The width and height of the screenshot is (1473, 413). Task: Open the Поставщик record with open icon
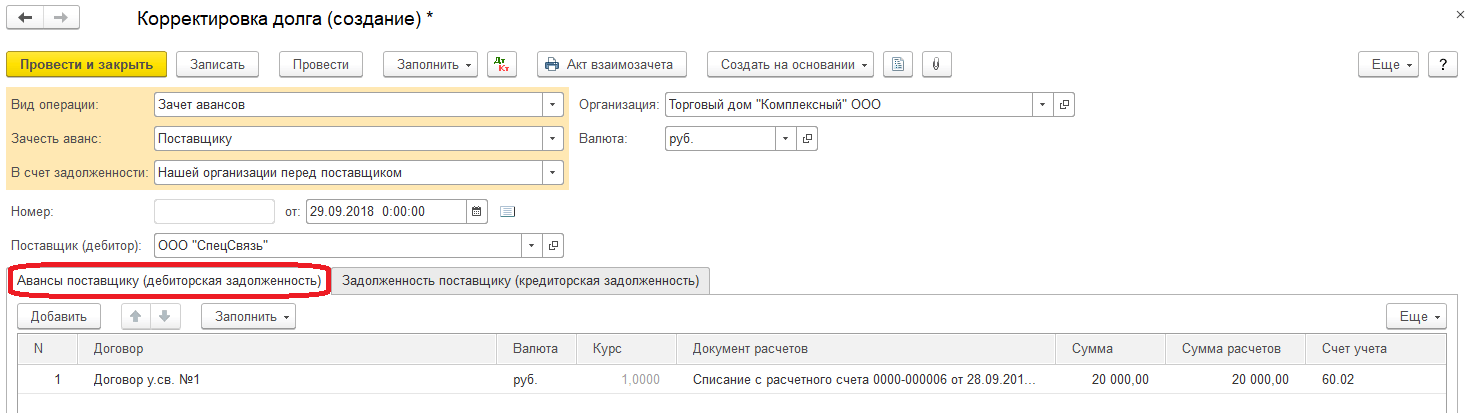tap(553, 245)
